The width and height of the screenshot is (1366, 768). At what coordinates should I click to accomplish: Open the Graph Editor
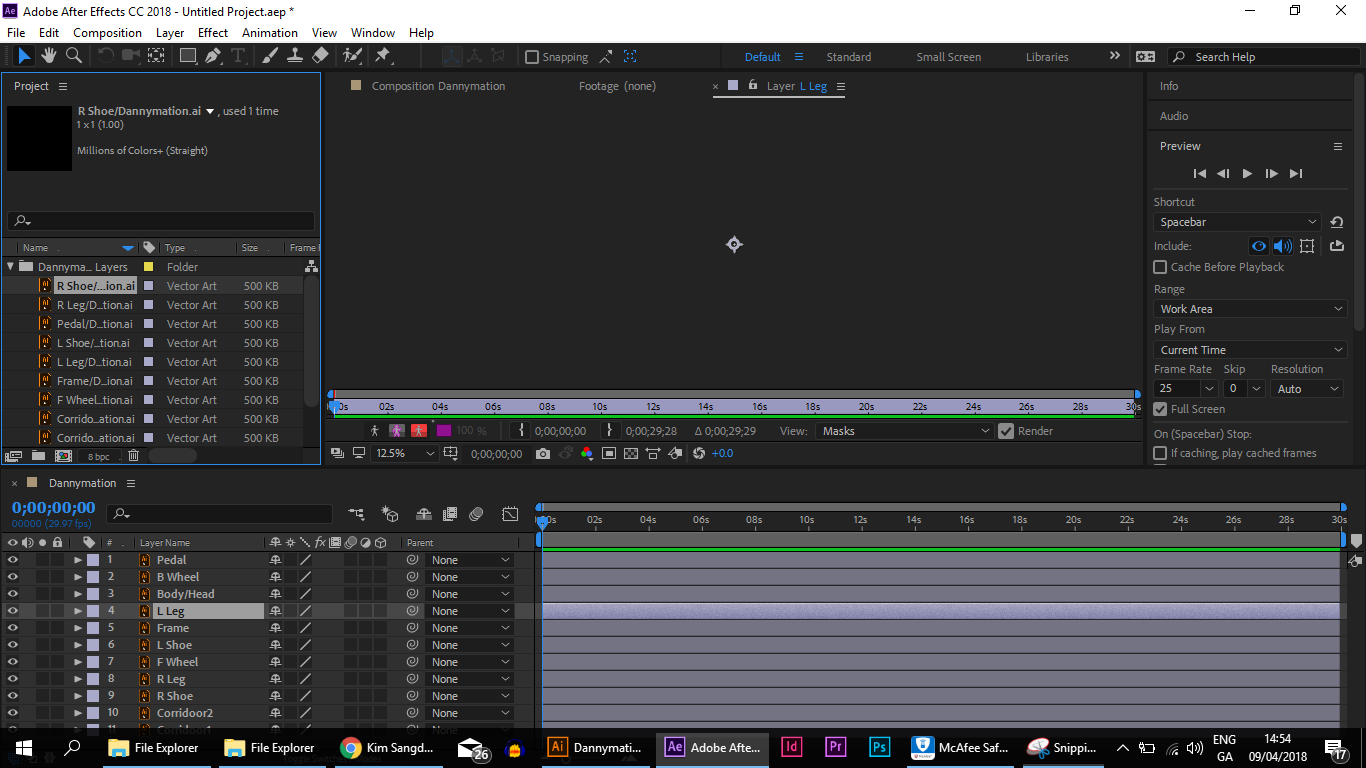(510, 514)
